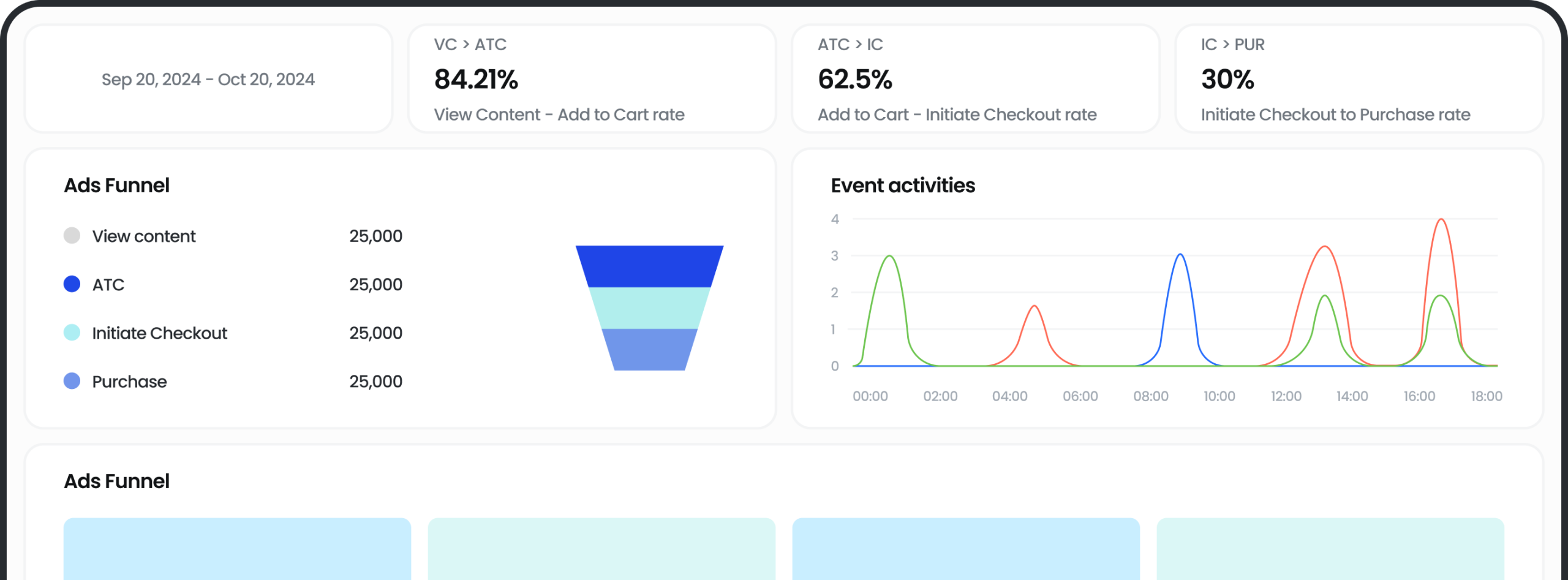Select the View content legend label
The image size is (1568, 580).
144,236
